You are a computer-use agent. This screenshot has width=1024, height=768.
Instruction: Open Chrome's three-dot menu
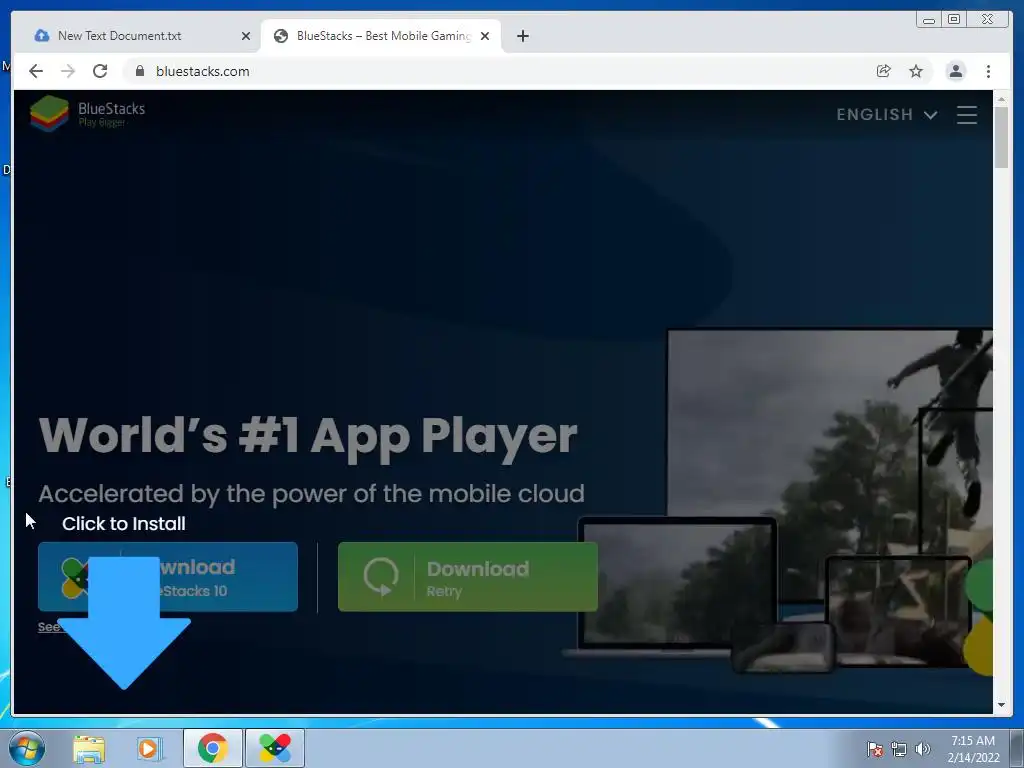pyautogui.click(x=988, y=71)
